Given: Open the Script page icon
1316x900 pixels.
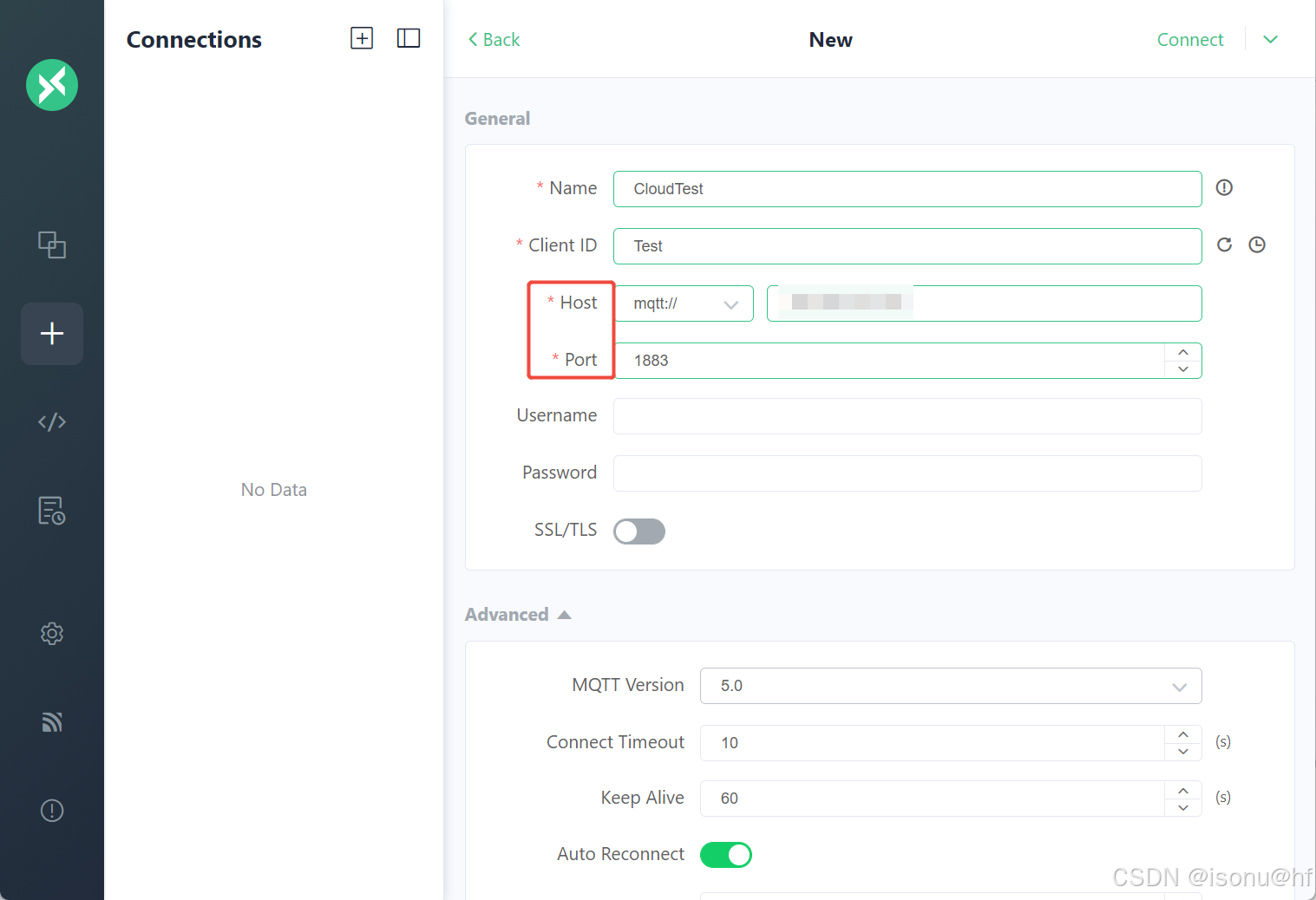Looking at the screenshot, I should (52, 422).
